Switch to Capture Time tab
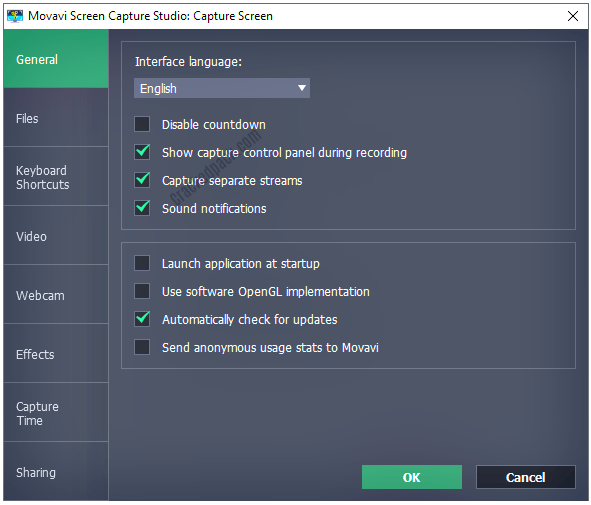This screenshot has height=505, width=591. tap(56, 412)
